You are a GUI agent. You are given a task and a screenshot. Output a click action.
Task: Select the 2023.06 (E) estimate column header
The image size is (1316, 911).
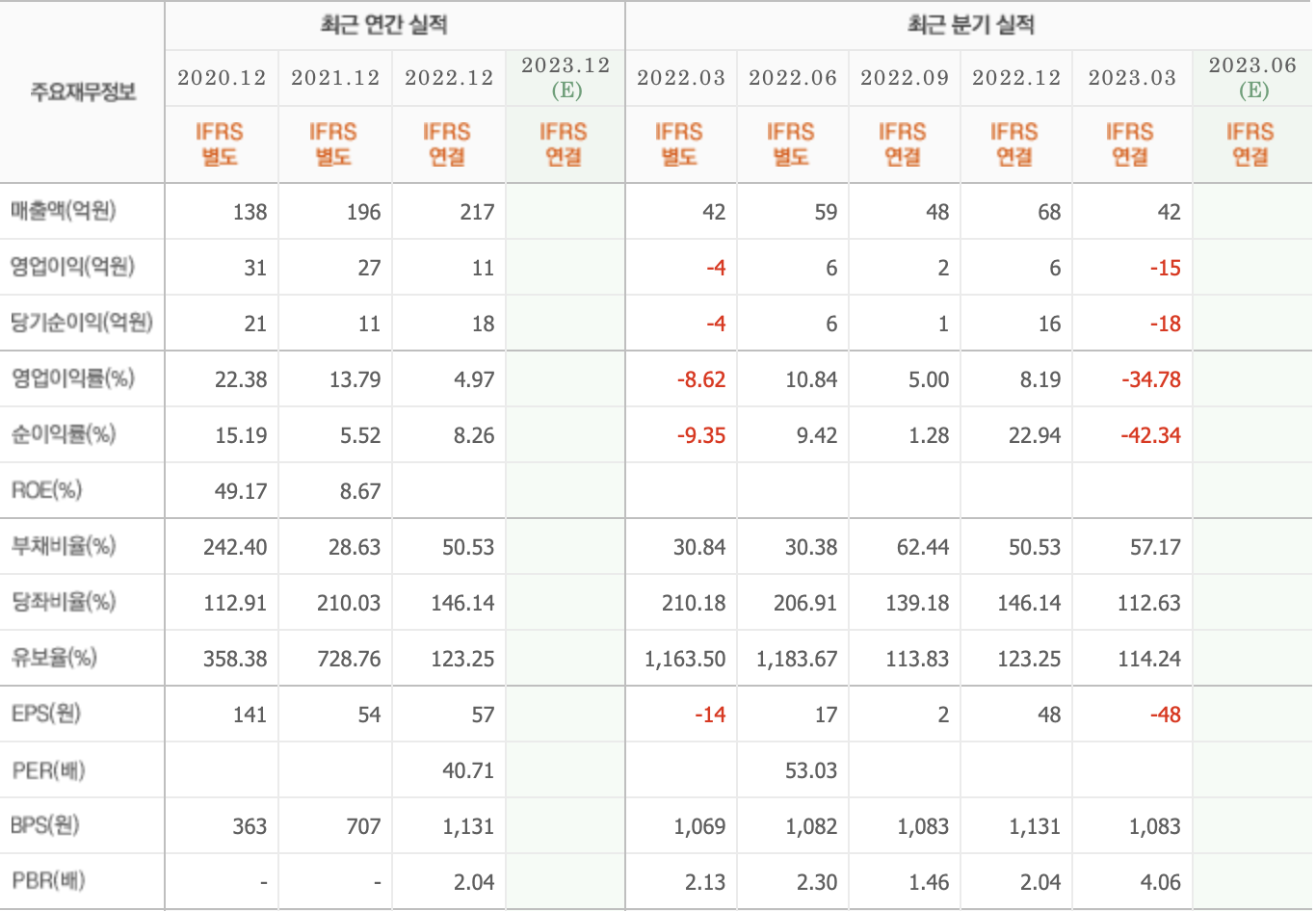[1252, 78]
